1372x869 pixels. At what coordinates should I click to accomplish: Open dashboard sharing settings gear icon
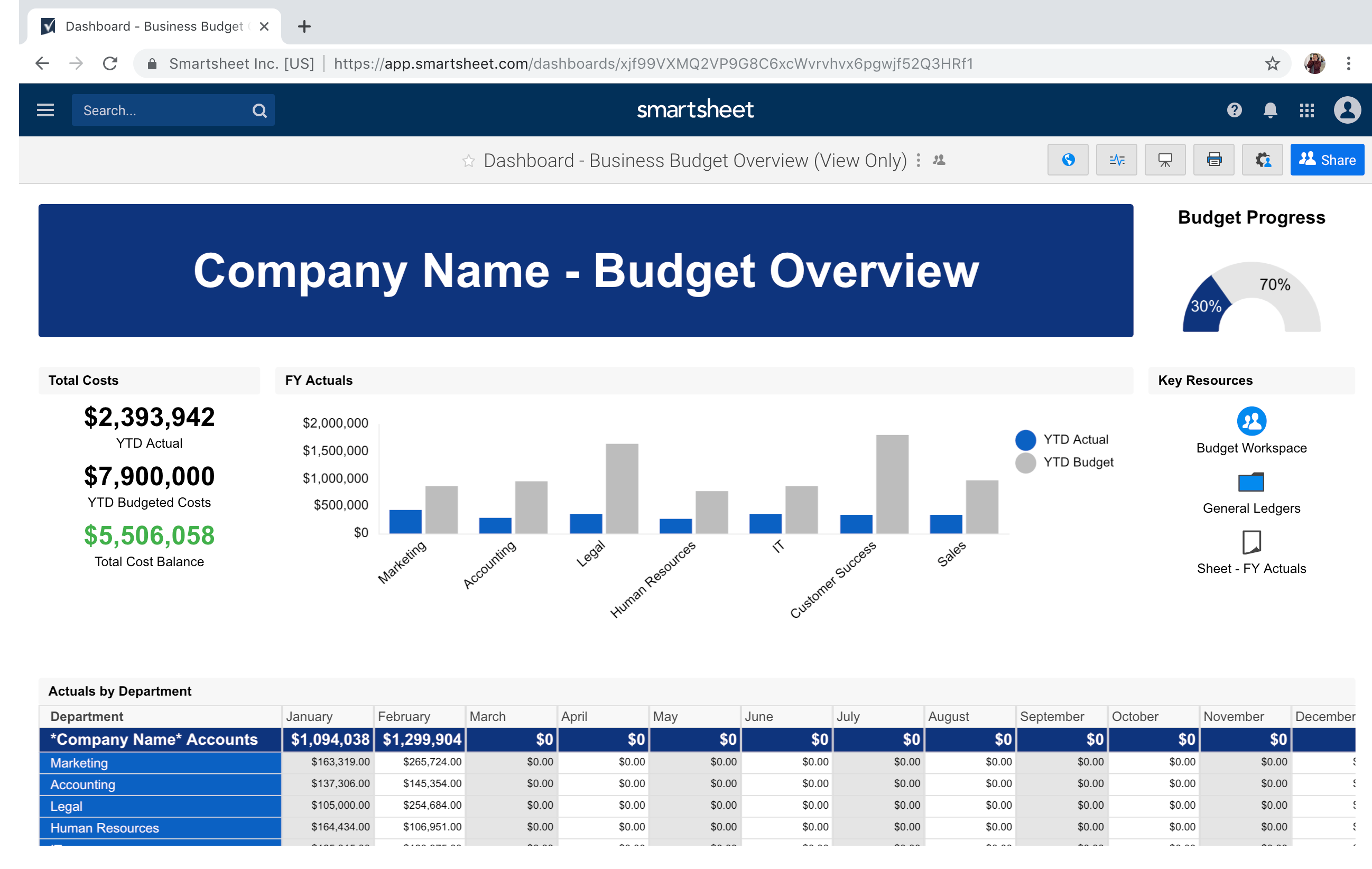1262,160
